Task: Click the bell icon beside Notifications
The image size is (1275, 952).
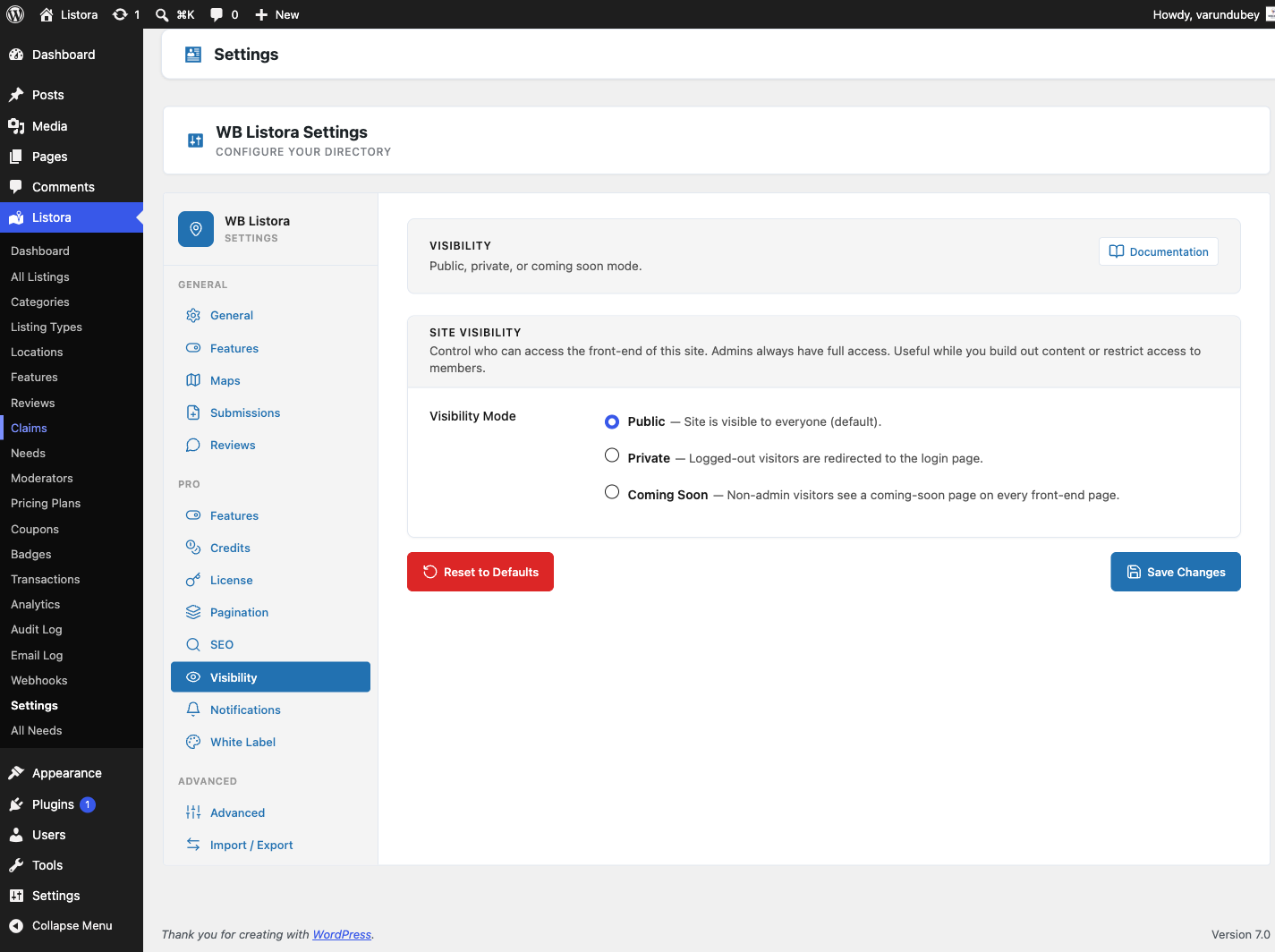Action: click(x=193, y=710)
